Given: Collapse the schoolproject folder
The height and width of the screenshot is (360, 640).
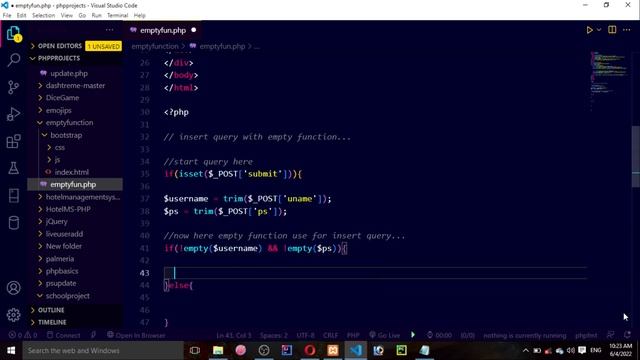Looking at the screenshot, I should 67,296.
